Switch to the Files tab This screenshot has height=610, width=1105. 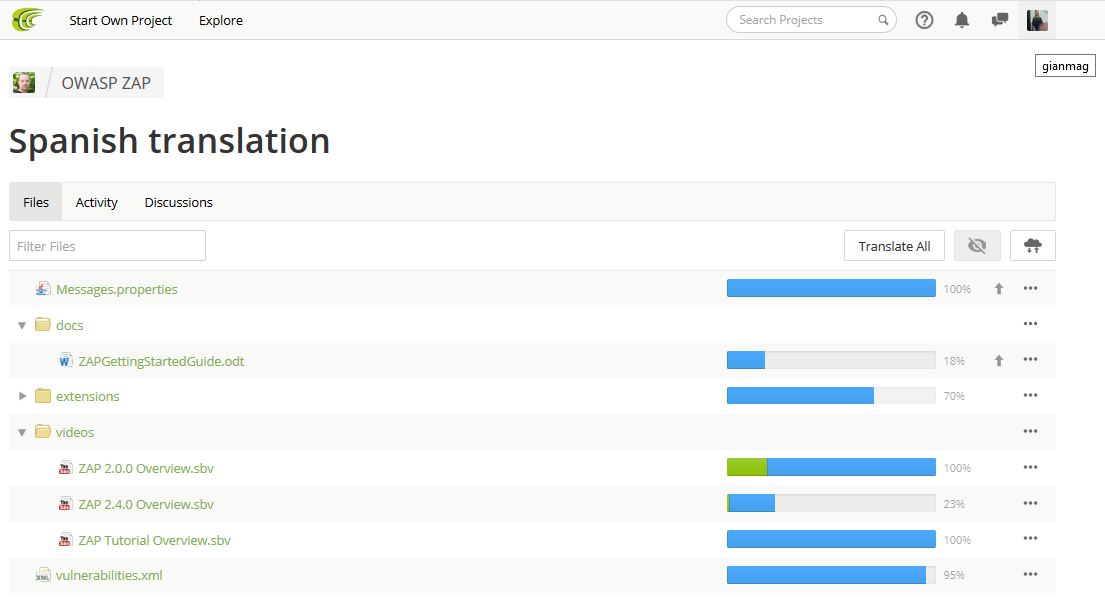click(x=36, y=202)
